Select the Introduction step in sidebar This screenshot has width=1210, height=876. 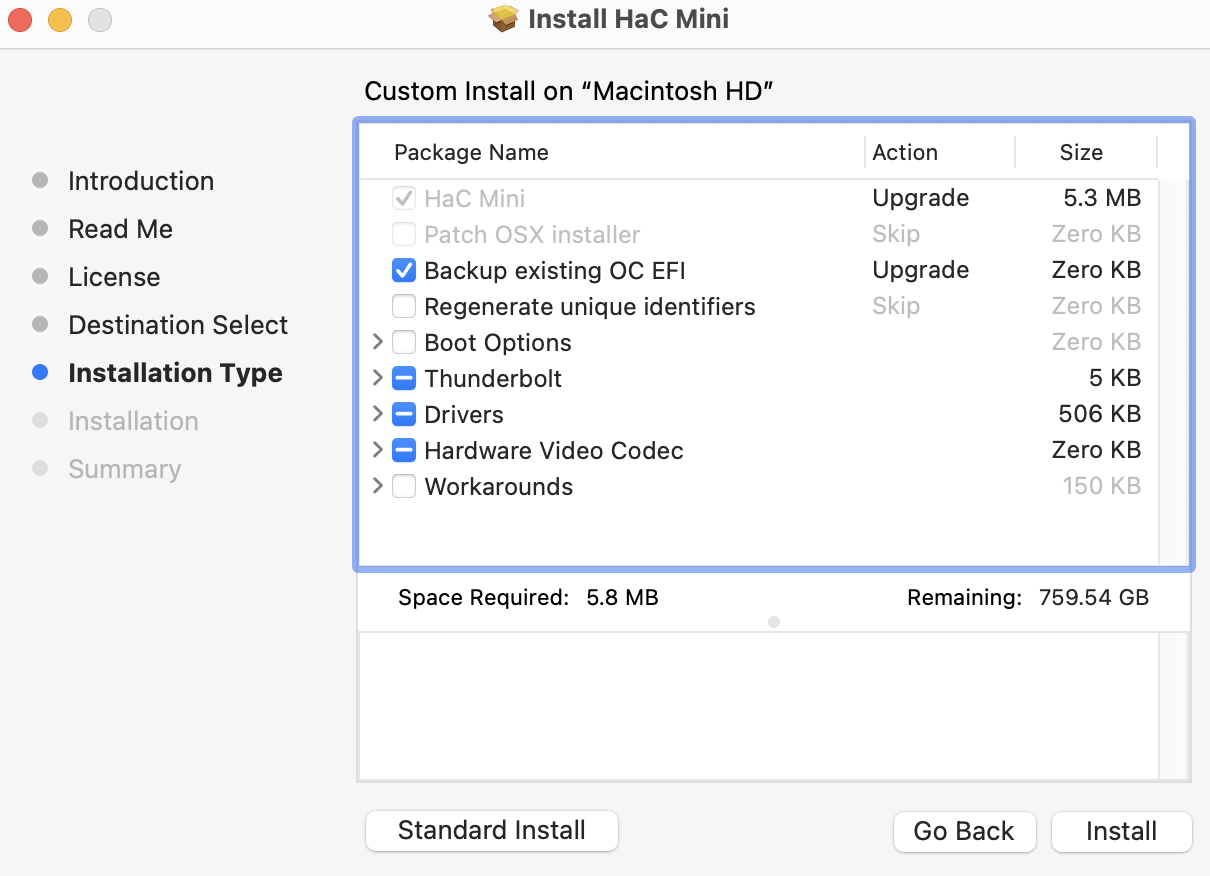tap(141, 181)
